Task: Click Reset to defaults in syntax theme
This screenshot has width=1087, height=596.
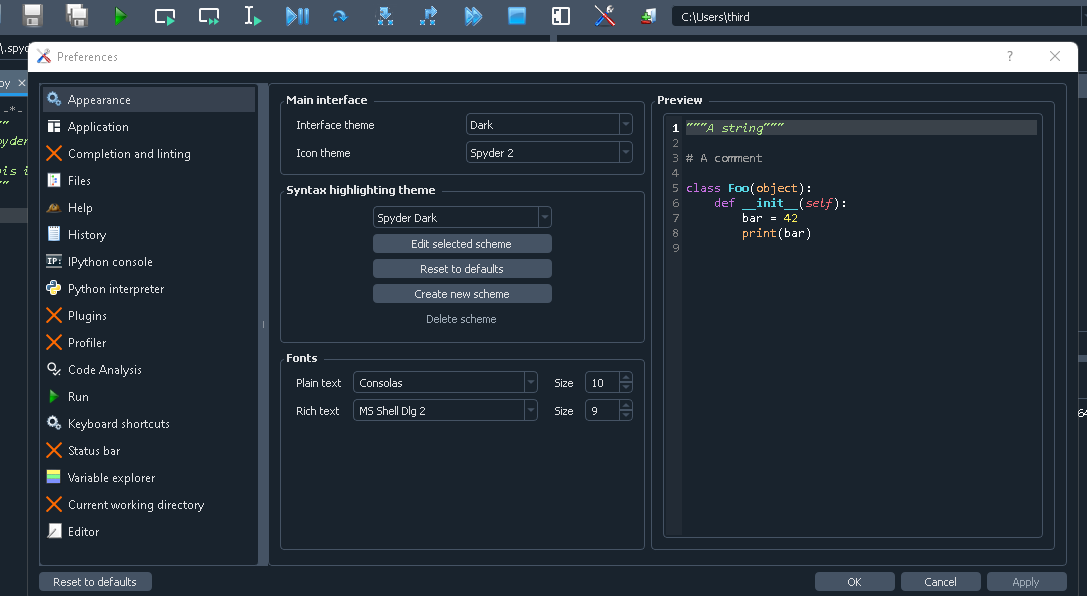Action: [x=462, y=269]
